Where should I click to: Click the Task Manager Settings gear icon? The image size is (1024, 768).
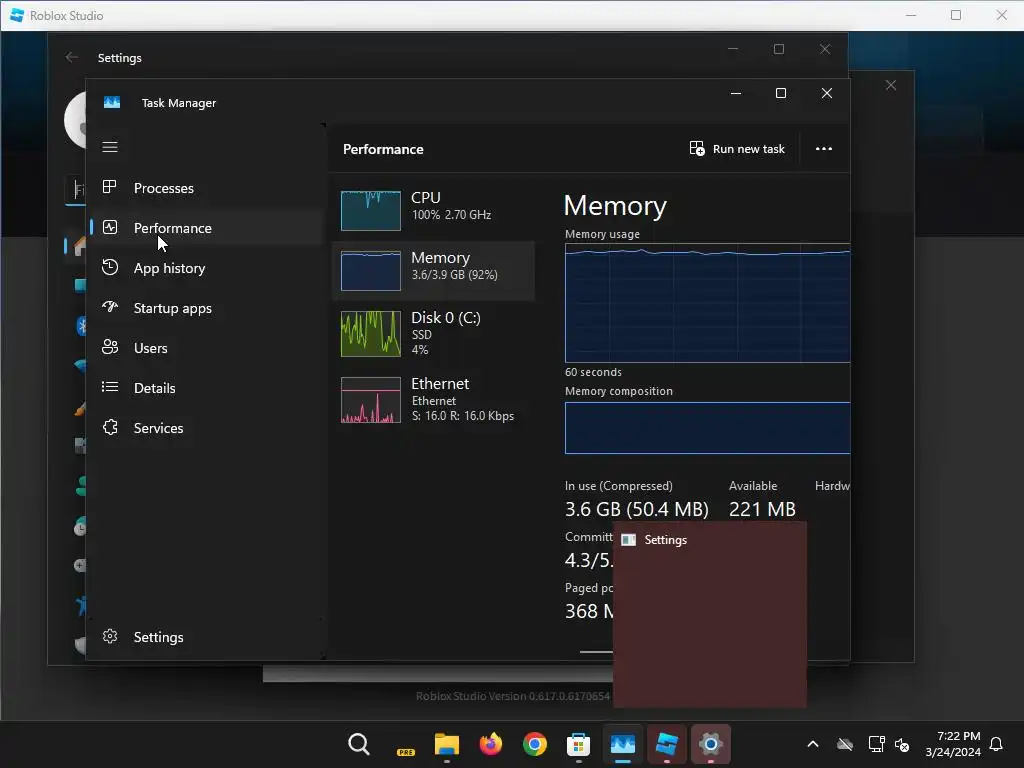[x=110, y=636]
